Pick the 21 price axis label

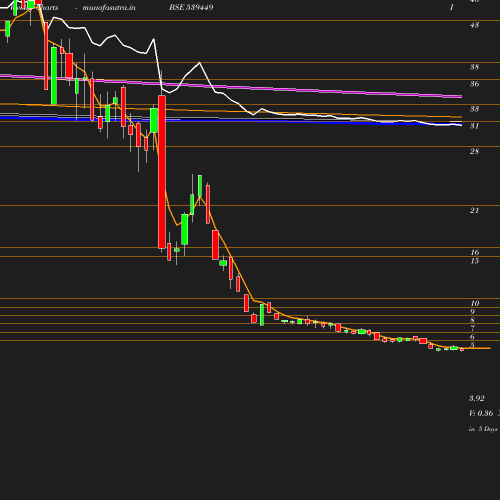pos(474,210)
